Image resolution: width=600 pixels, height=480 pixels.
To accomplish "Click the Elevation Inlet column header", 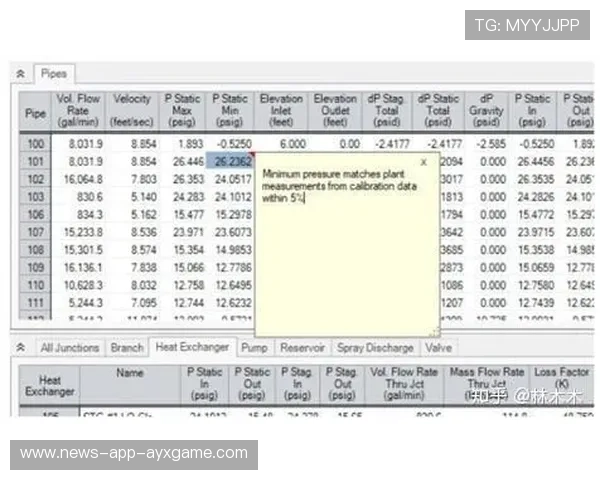I will coord(281,112).
